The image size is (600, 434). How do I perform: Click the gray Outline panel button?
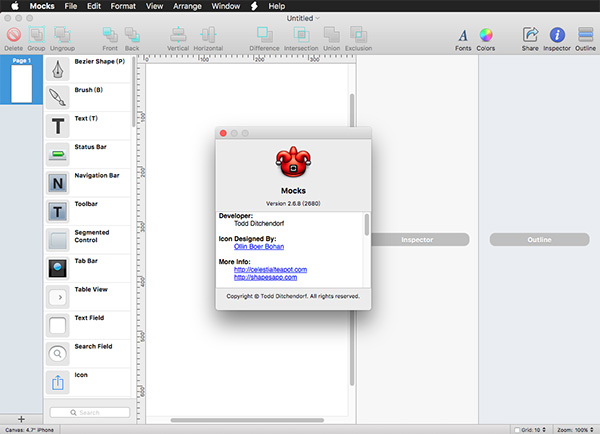[540, 240]
